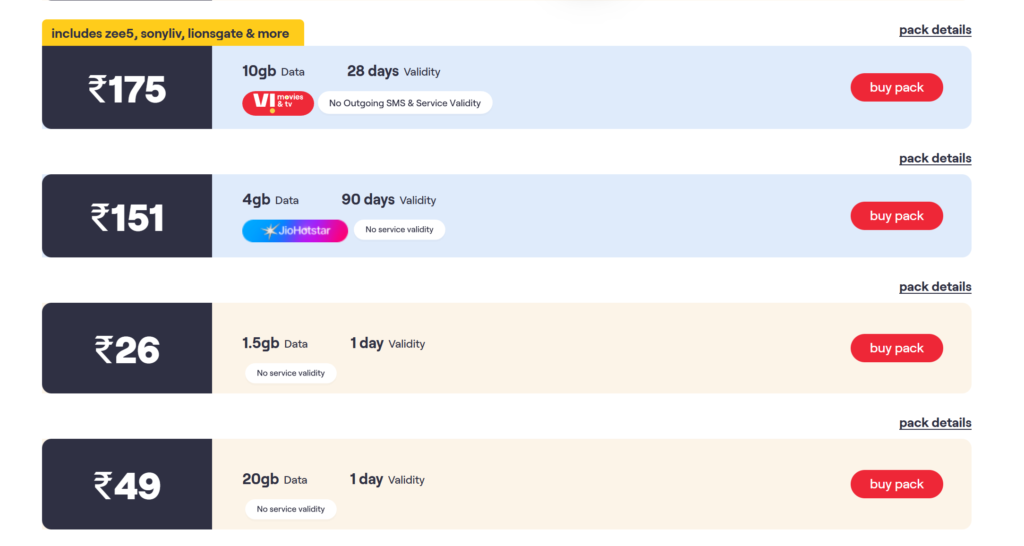Click the Vi movies & tv logo badge
Screen dimensions: 1024x546
278,103
